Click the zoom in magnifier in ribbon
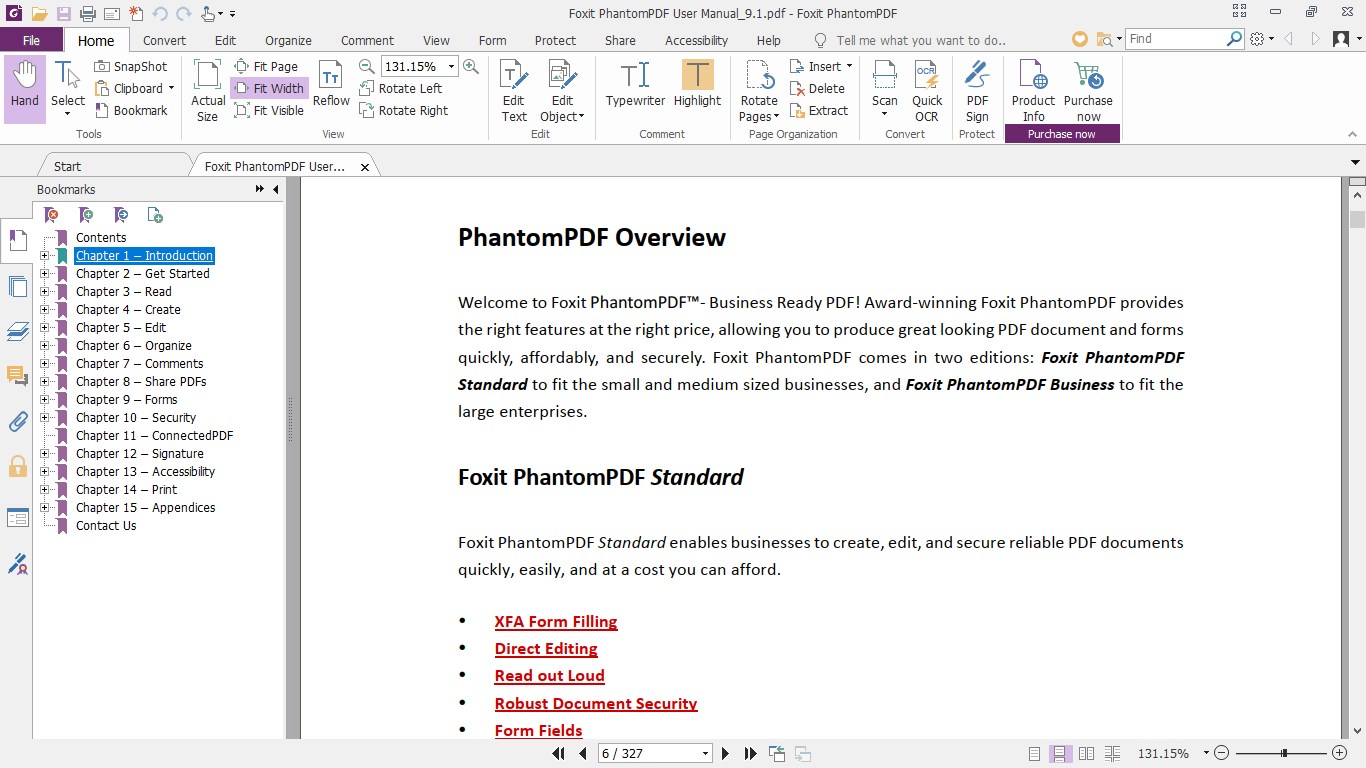The width and height of the screenshot is (1366, 768). [x=471, y=66]
